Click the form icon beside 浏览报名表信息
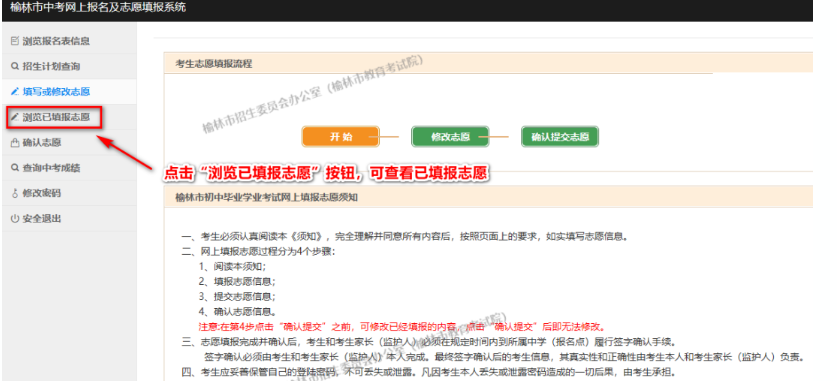837x381 pixels. click(14, 41)
